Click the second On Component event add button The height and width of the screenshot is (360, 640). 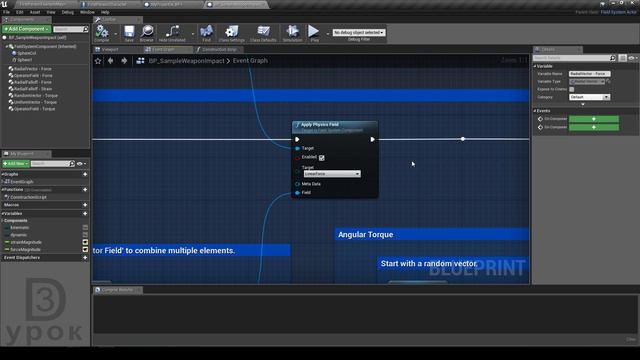click(594, 127)
